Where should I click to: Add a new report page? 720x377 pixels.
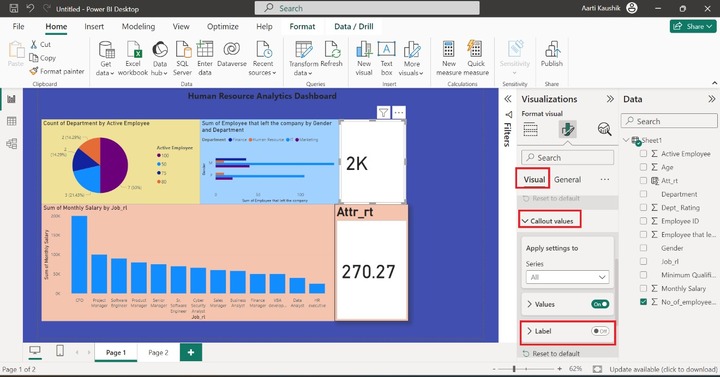pos(191,352)
